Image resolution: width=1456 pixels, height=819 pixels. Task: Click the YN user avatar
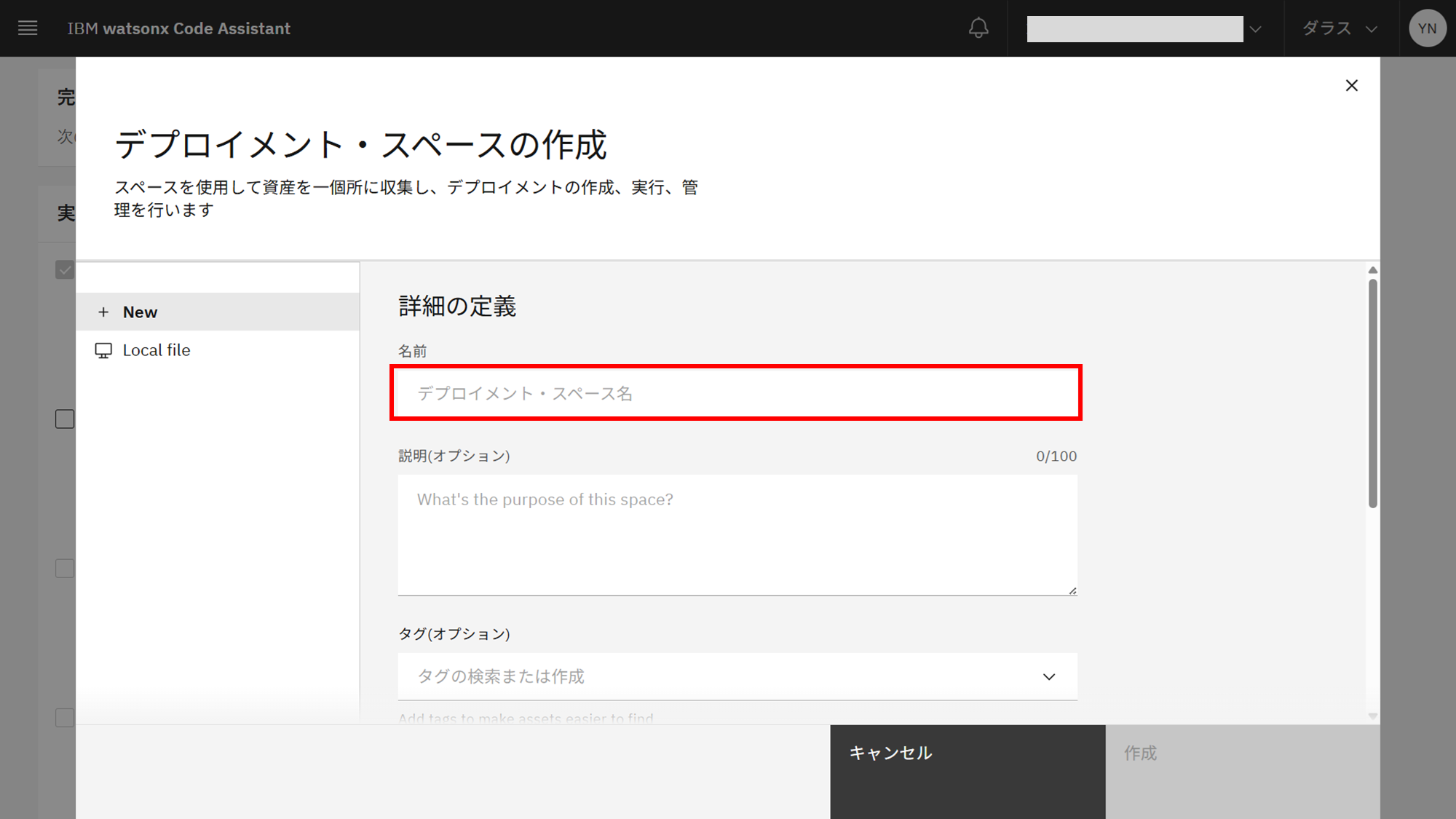(x=1427, y=28)
